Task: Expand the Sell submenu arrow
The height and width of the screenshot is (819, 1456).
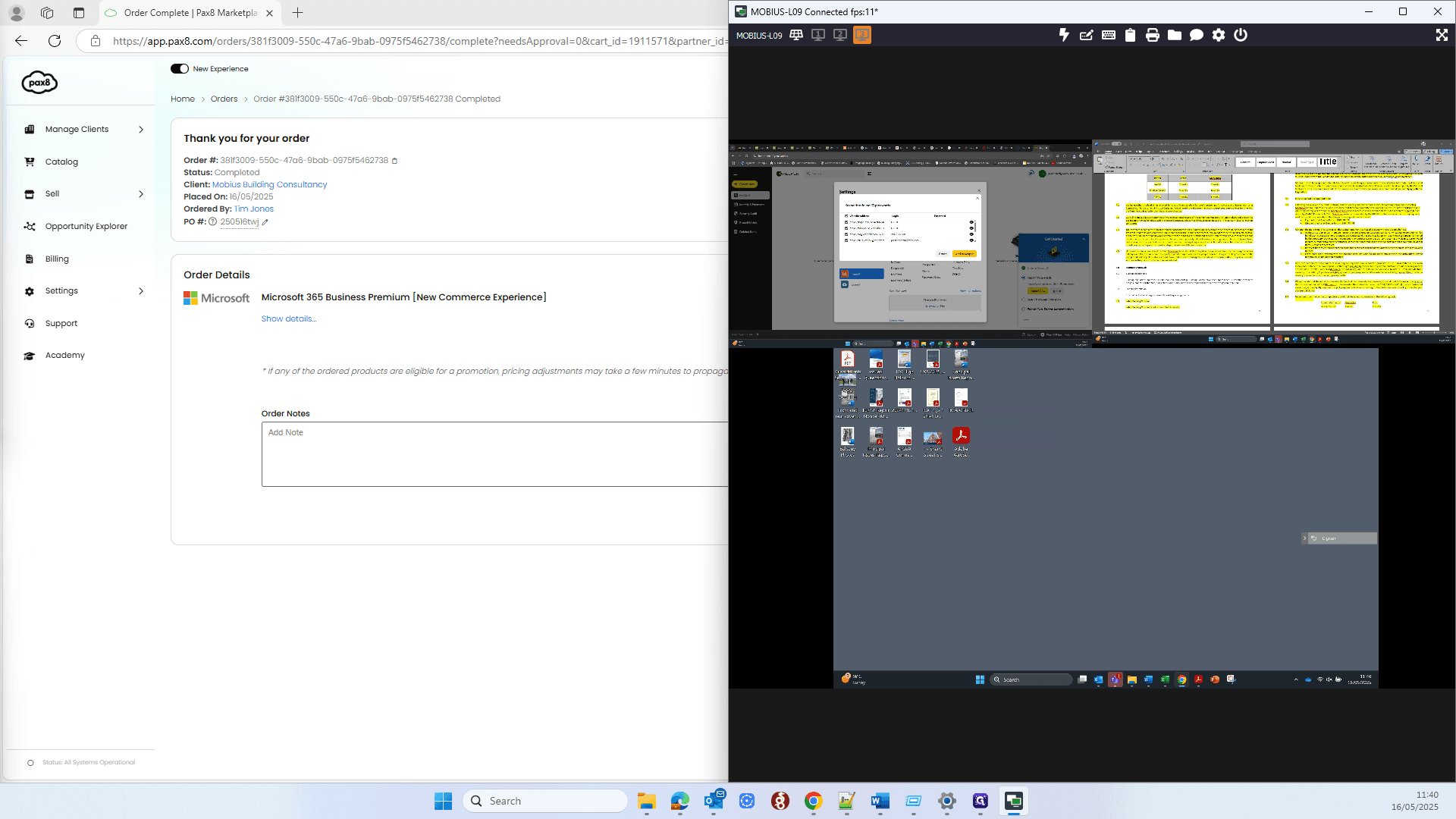Action: 141,194
